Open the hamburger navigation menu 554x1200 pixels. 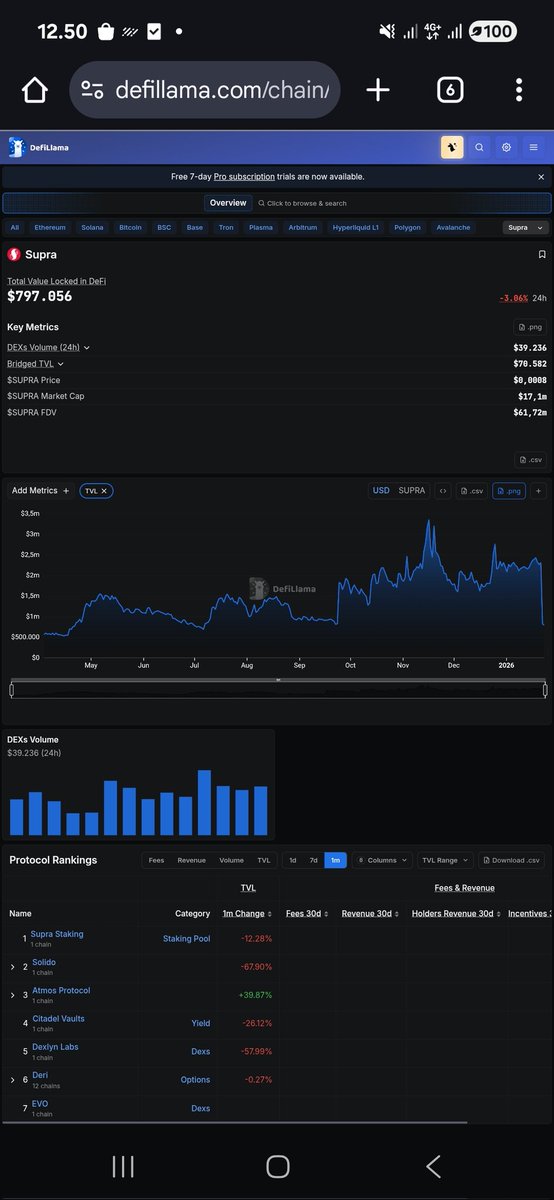(534, 147)
